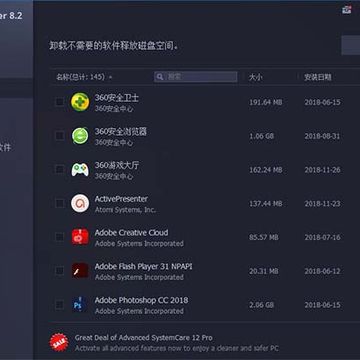The image size is (360, 360).
Task: Click the 191.64 MB size value
Action: pos(266,102)
